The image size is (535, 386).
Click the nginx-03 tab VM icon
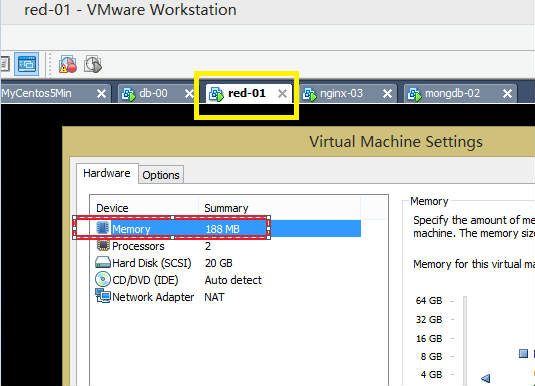(310, 94)
